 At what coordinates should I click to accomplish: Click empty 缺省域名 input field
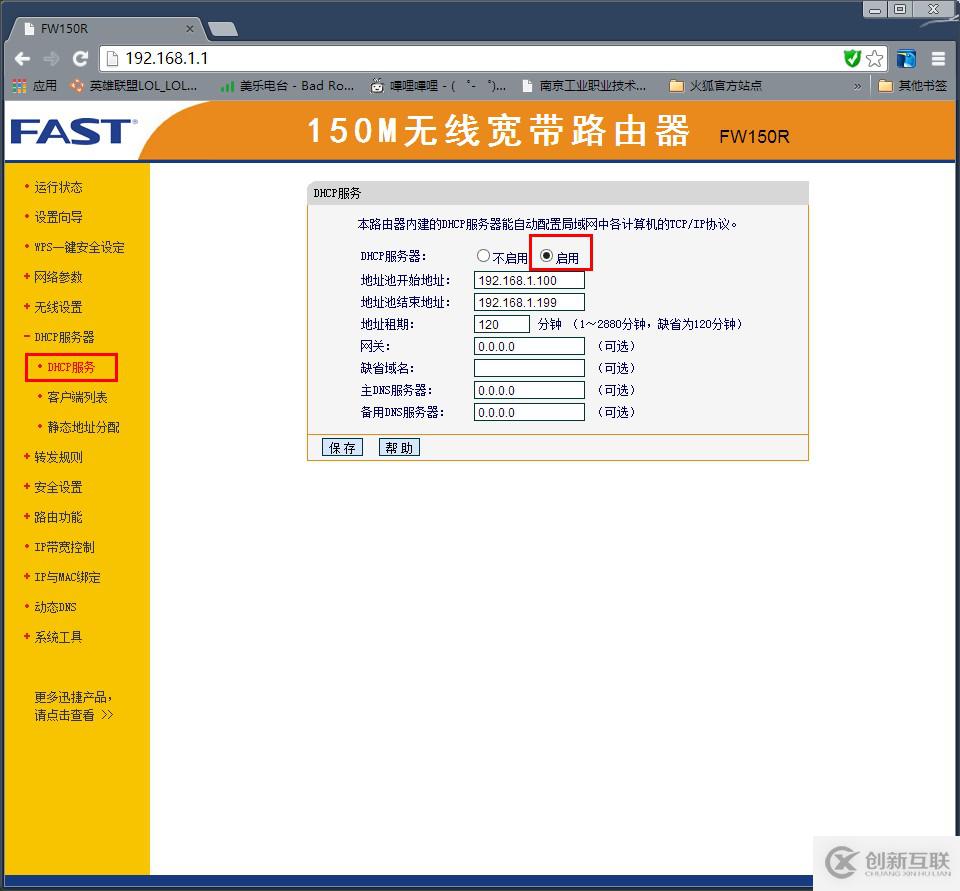point(530,369)
